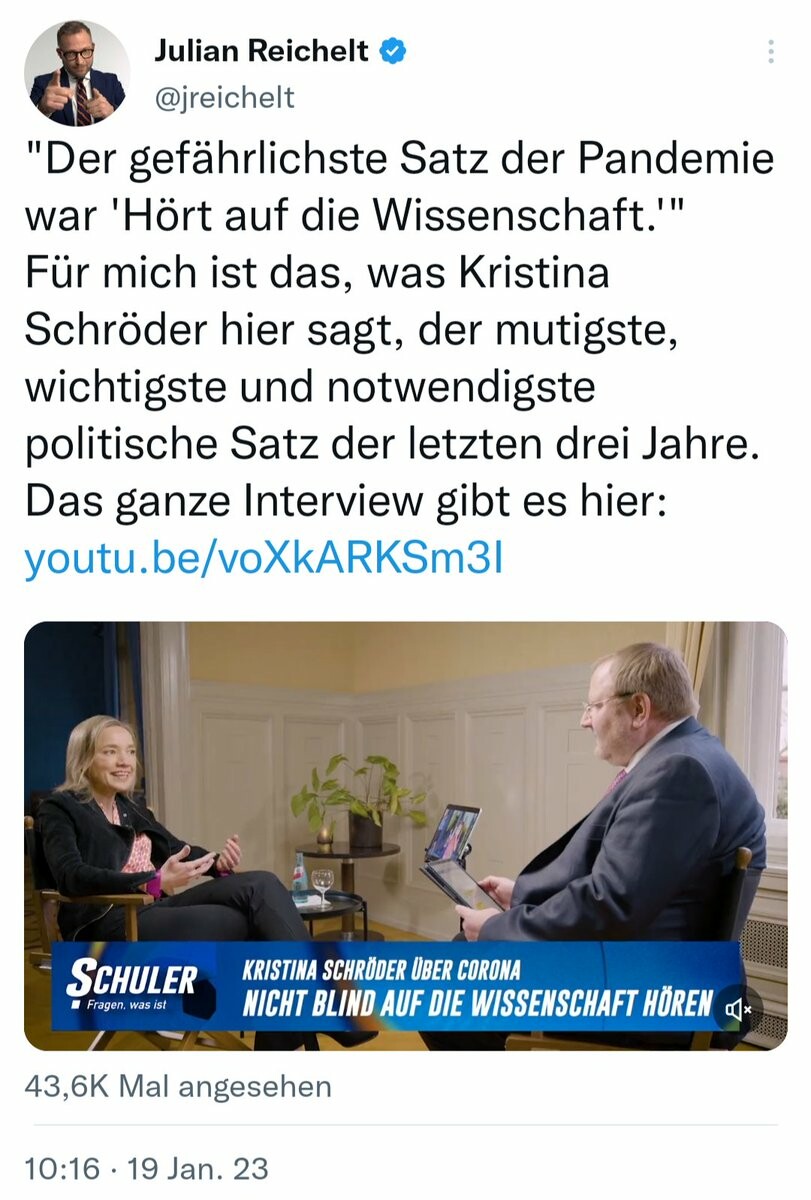This screenshot has height=1200, width=811.
Task: Select the 'KRISTINA SCHRÖDER ÜBER CORONA' caption
Action: coord(383,969)
